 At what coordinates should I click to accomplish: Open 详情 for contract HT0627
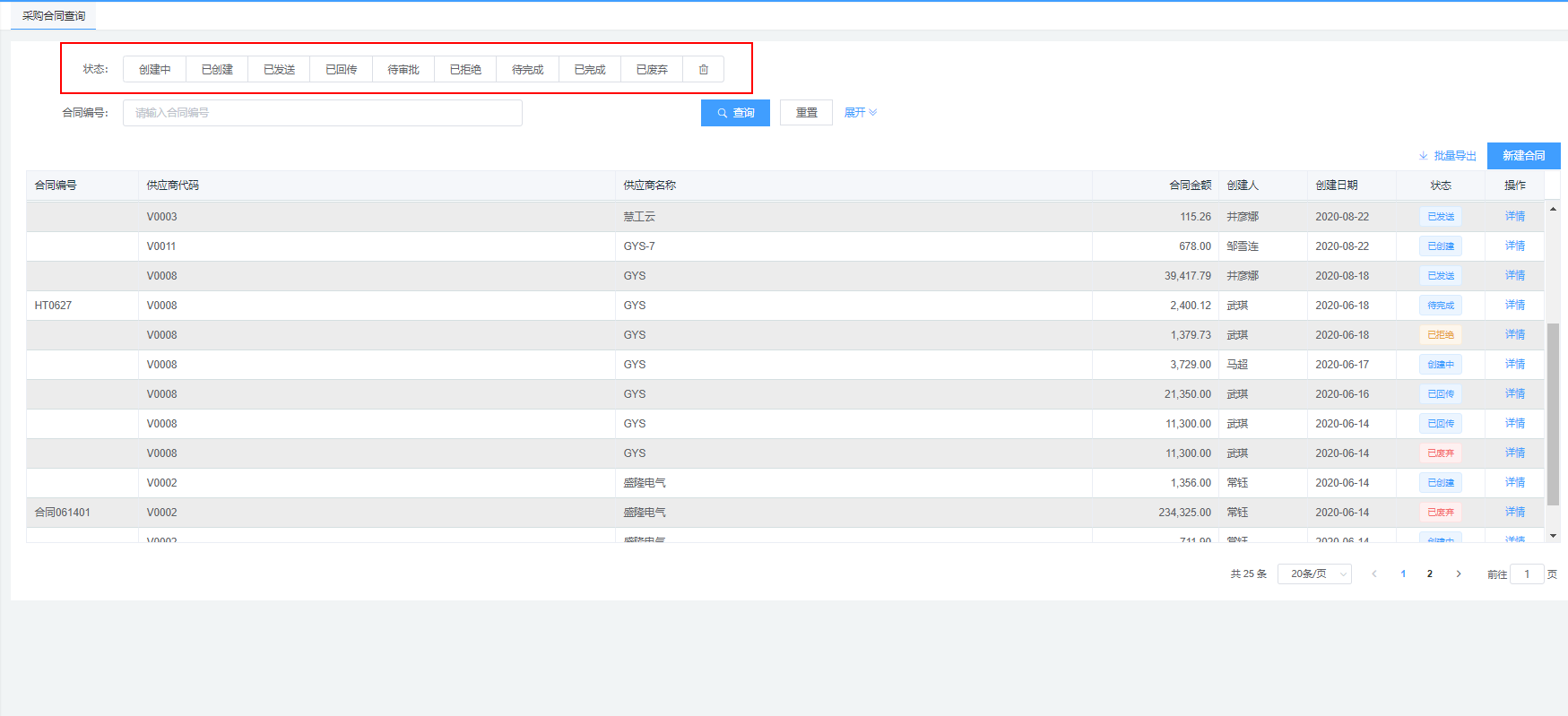tap(1514, 306)
